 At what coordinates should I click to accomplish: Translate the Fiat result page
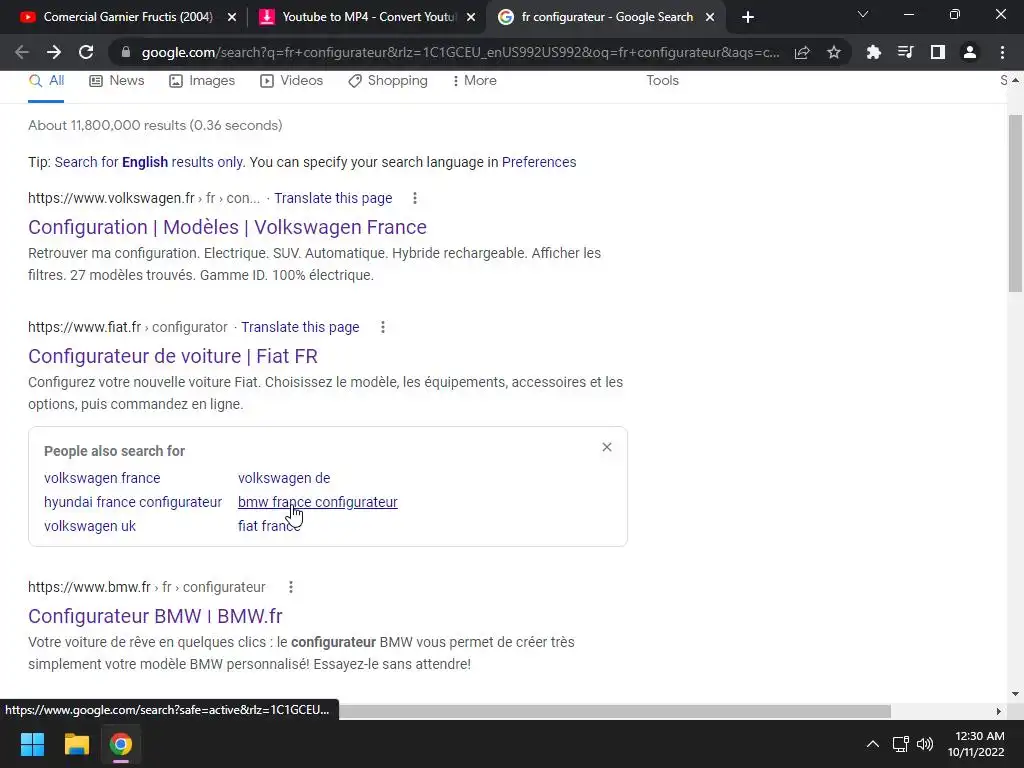click(300, 327)
